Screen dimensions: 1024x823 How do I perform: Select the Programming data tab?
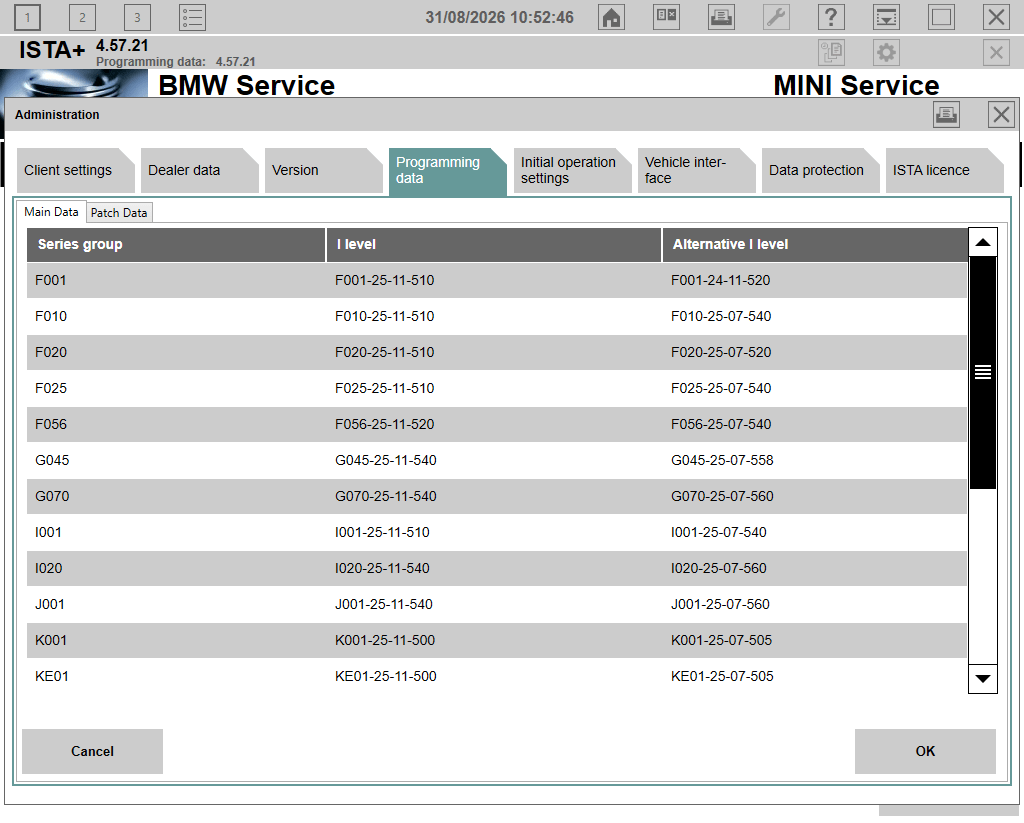447,172
